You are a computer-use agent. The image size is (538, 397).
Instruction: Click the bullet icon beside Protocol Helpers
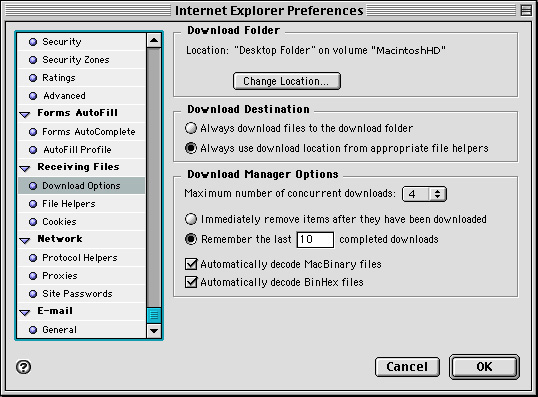coord(33,258)
